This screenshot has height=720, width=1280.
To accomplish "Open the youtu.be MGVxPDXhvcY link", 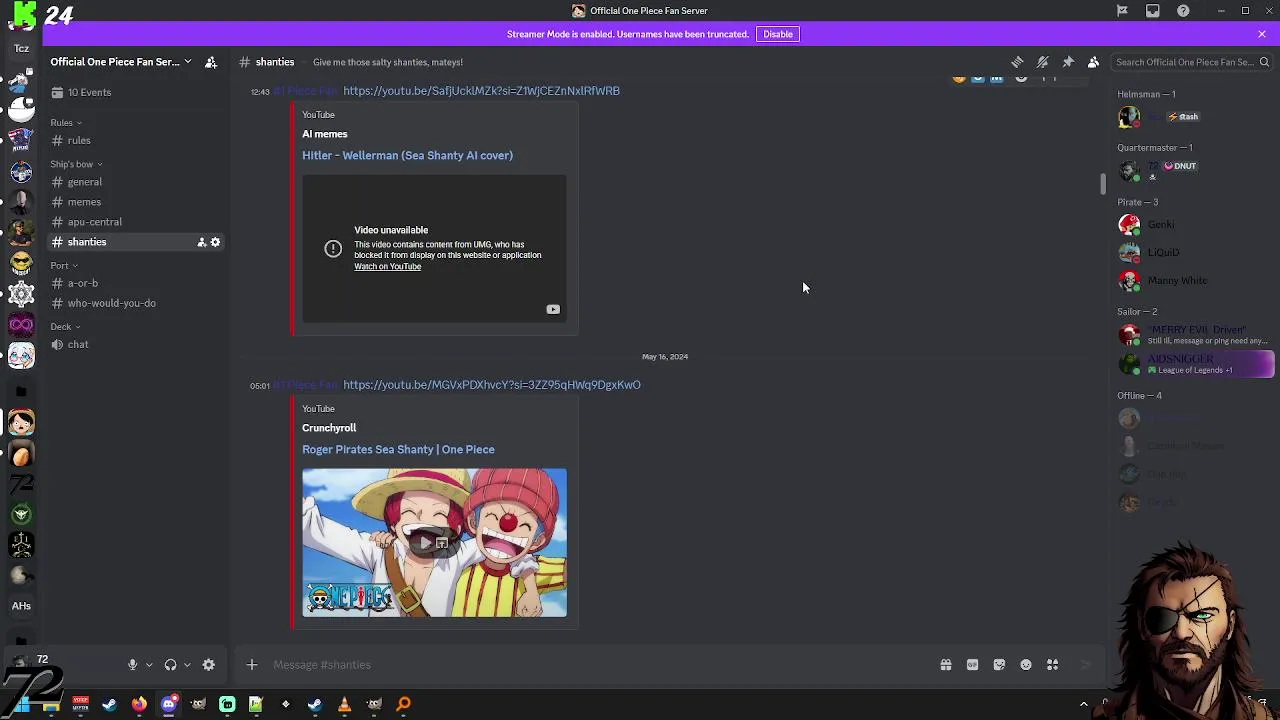I will point(491,385).
